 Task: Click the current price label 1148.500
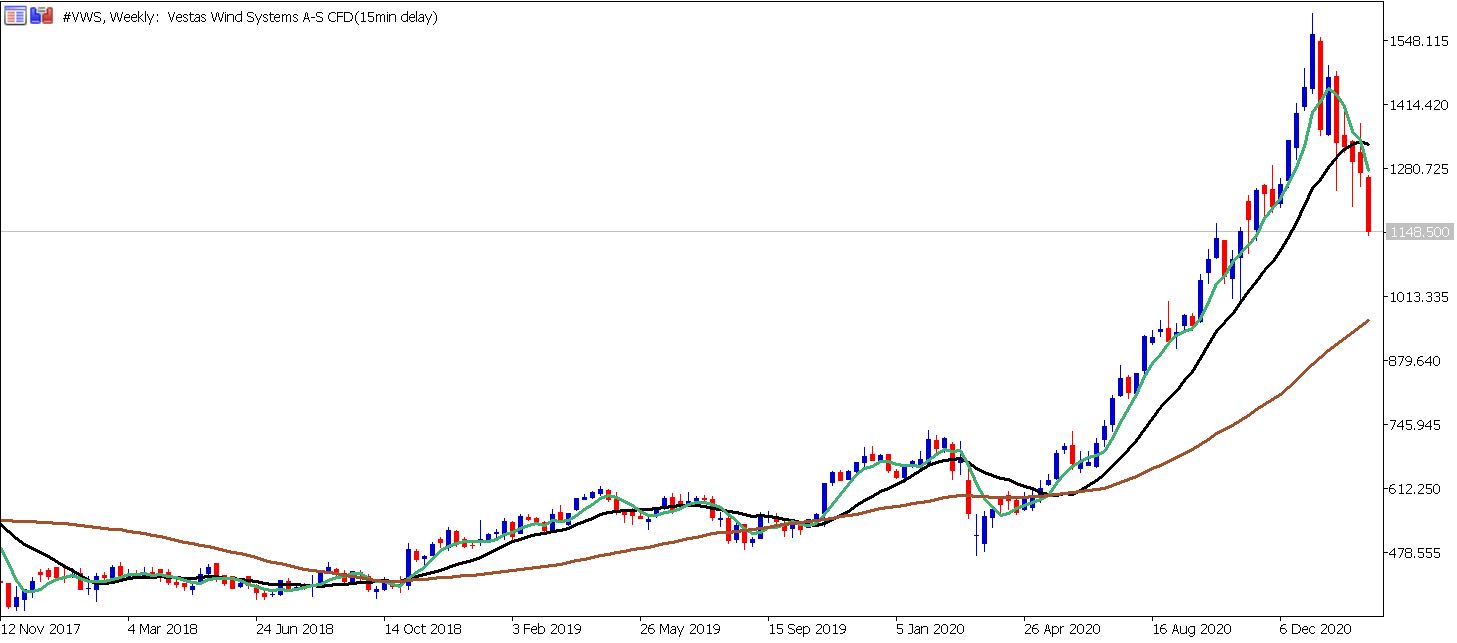tap(1418, 232)
